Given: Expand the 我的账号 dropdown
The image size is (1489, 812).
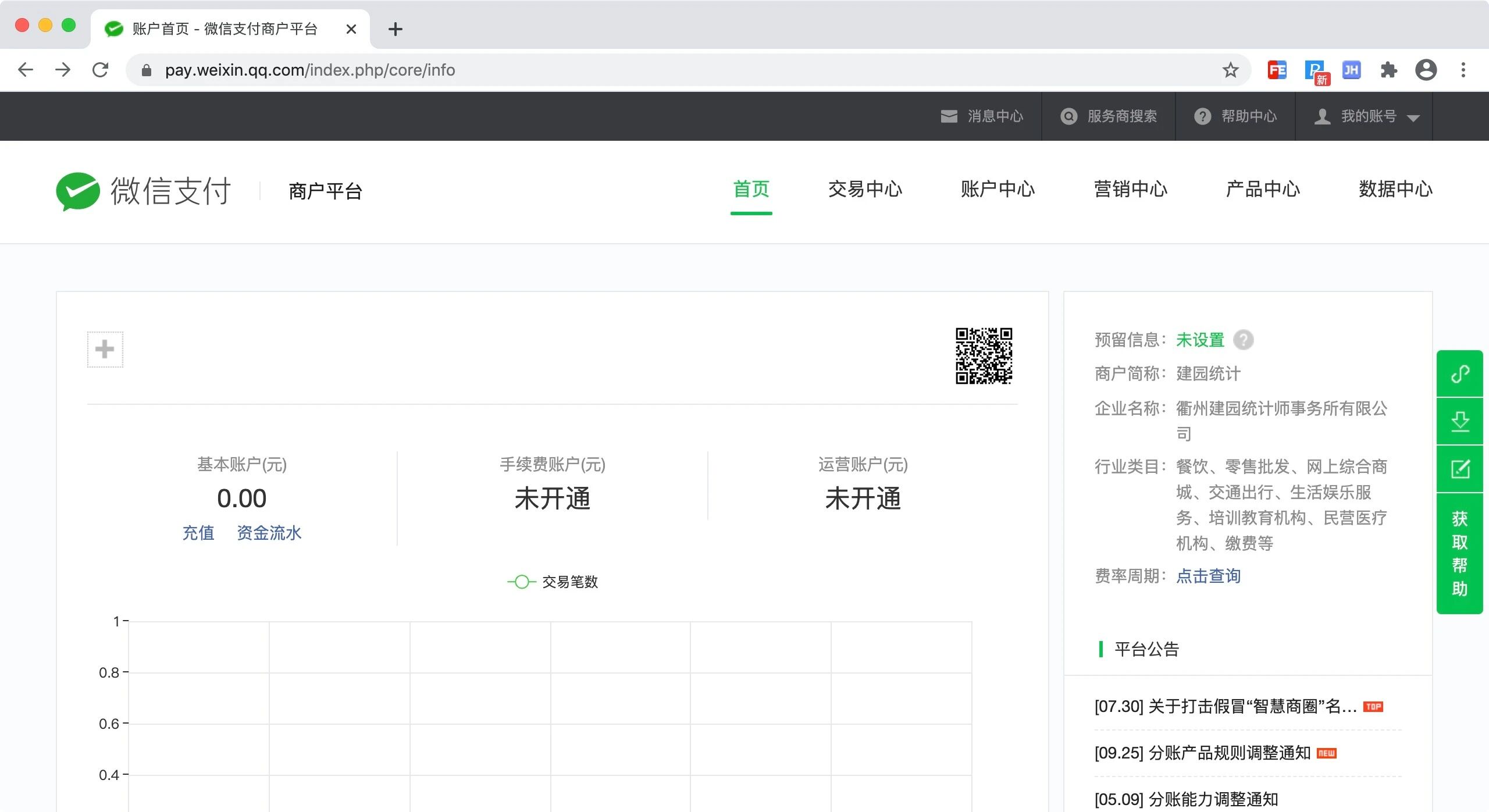Looking at the screenshot, I should coord(1367,116).
